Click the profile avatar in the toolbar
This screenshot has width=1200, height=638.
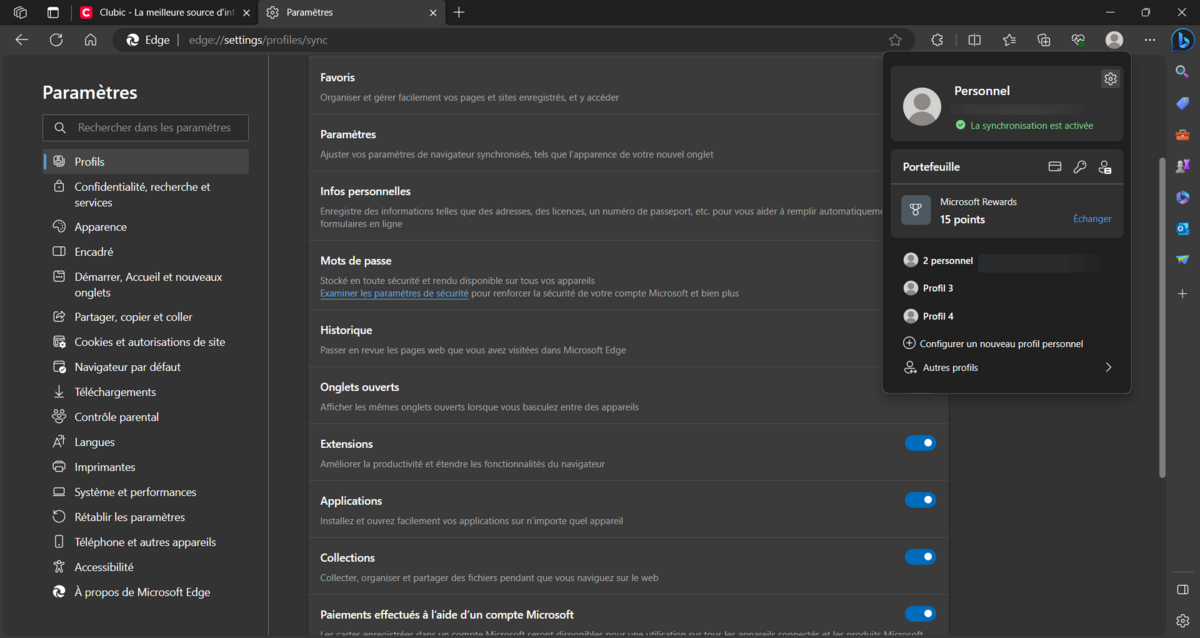coord(1114,40)
